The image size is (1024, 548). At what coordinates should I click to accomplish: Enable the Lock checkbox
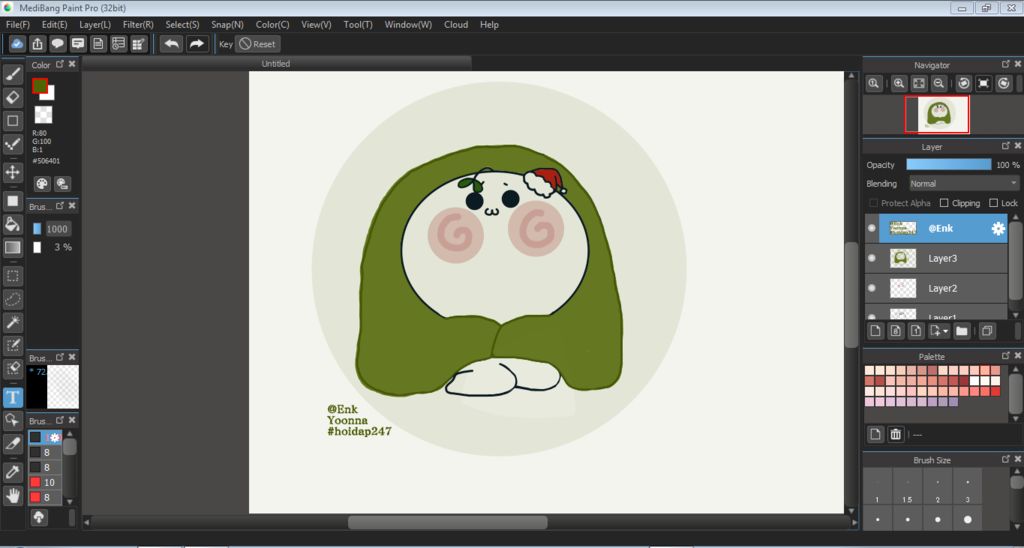(993, 203)
